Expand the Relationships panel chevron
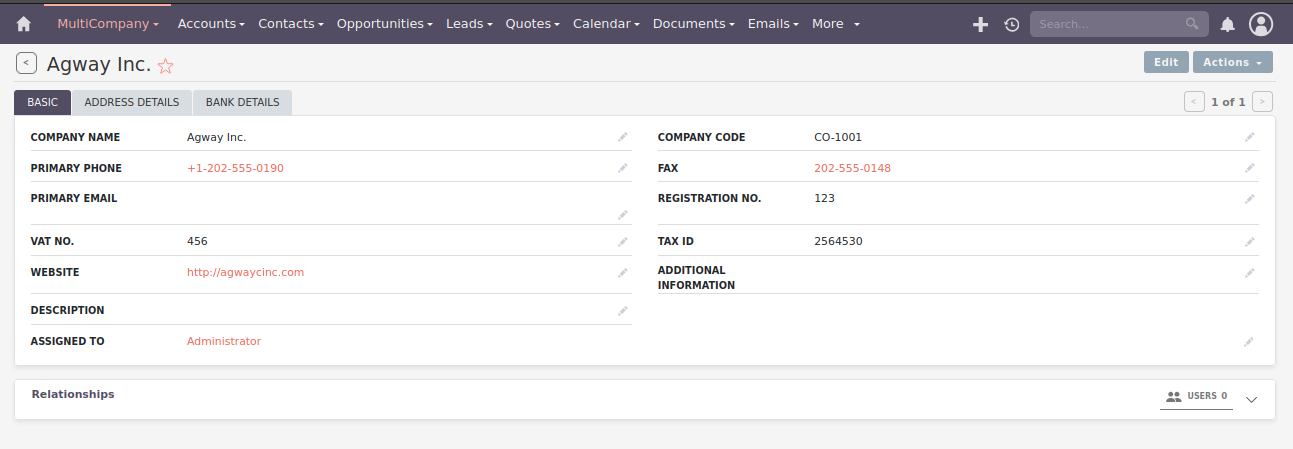The height and width of the screenshot is (449, 1293). tap(1252, 399)
